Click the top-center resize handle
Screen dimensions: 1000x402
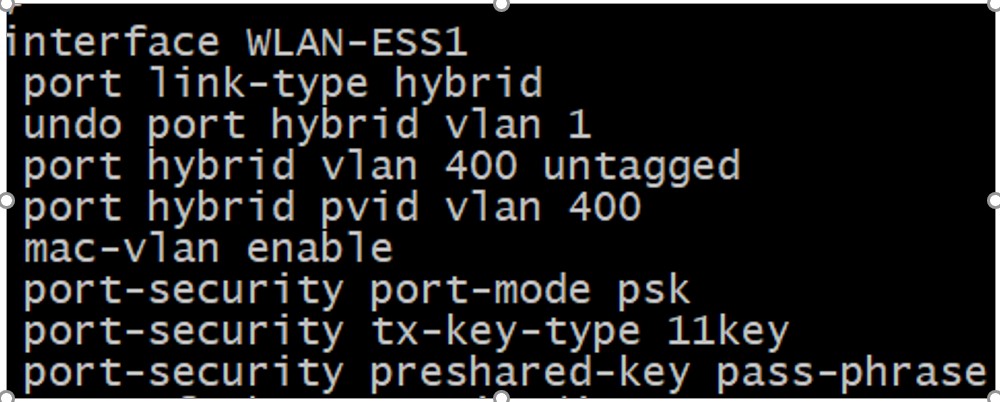point(500,5)
